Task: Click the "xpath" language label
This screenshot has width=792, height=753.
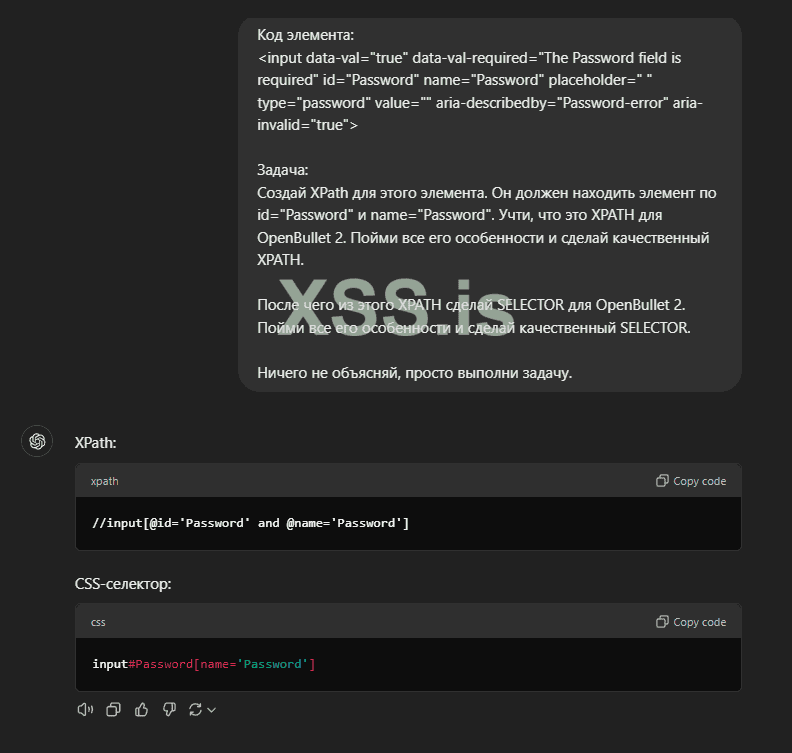Action: 104,481
